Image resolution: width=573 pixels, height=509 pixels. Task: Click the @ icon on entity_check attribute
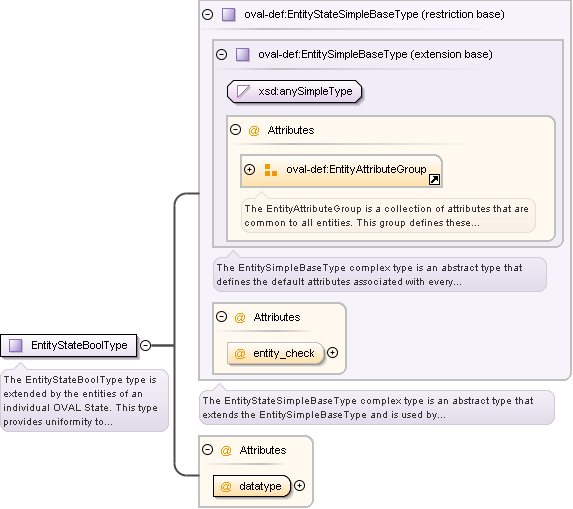point(240,353)
